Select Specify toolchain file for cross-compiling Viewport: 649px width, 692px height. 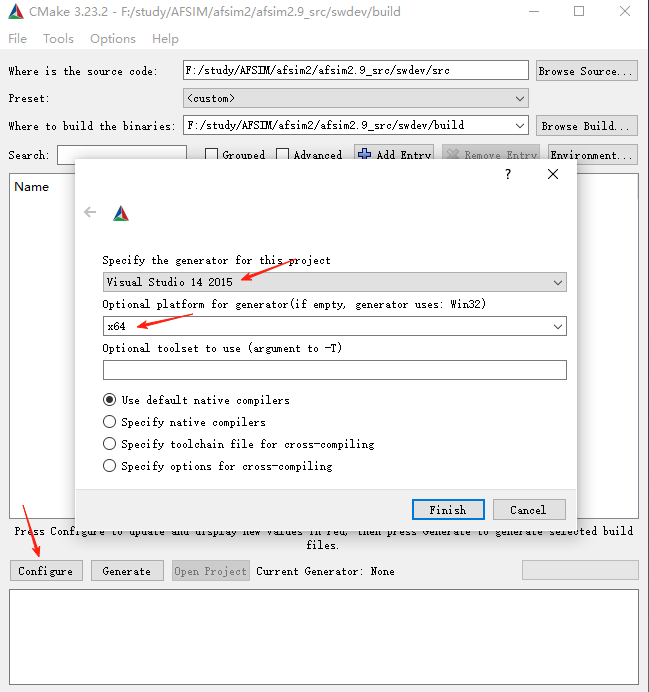click(109, 444)
